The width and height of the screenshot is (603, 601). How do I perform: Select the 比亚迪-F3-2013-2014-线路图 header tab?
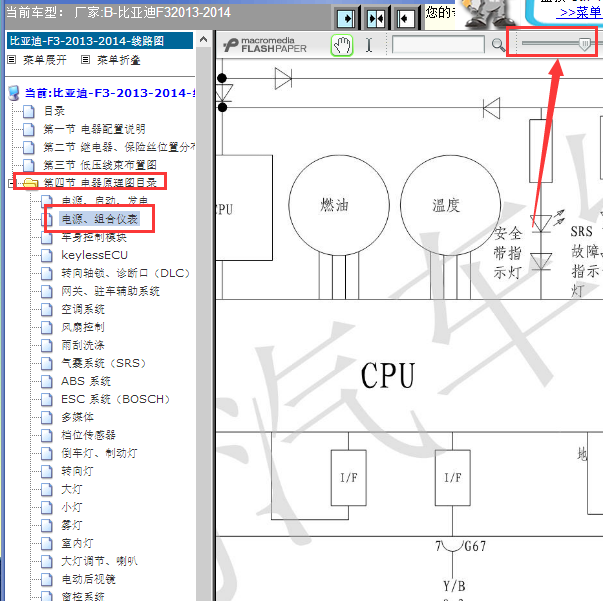(x=100, y=40)
